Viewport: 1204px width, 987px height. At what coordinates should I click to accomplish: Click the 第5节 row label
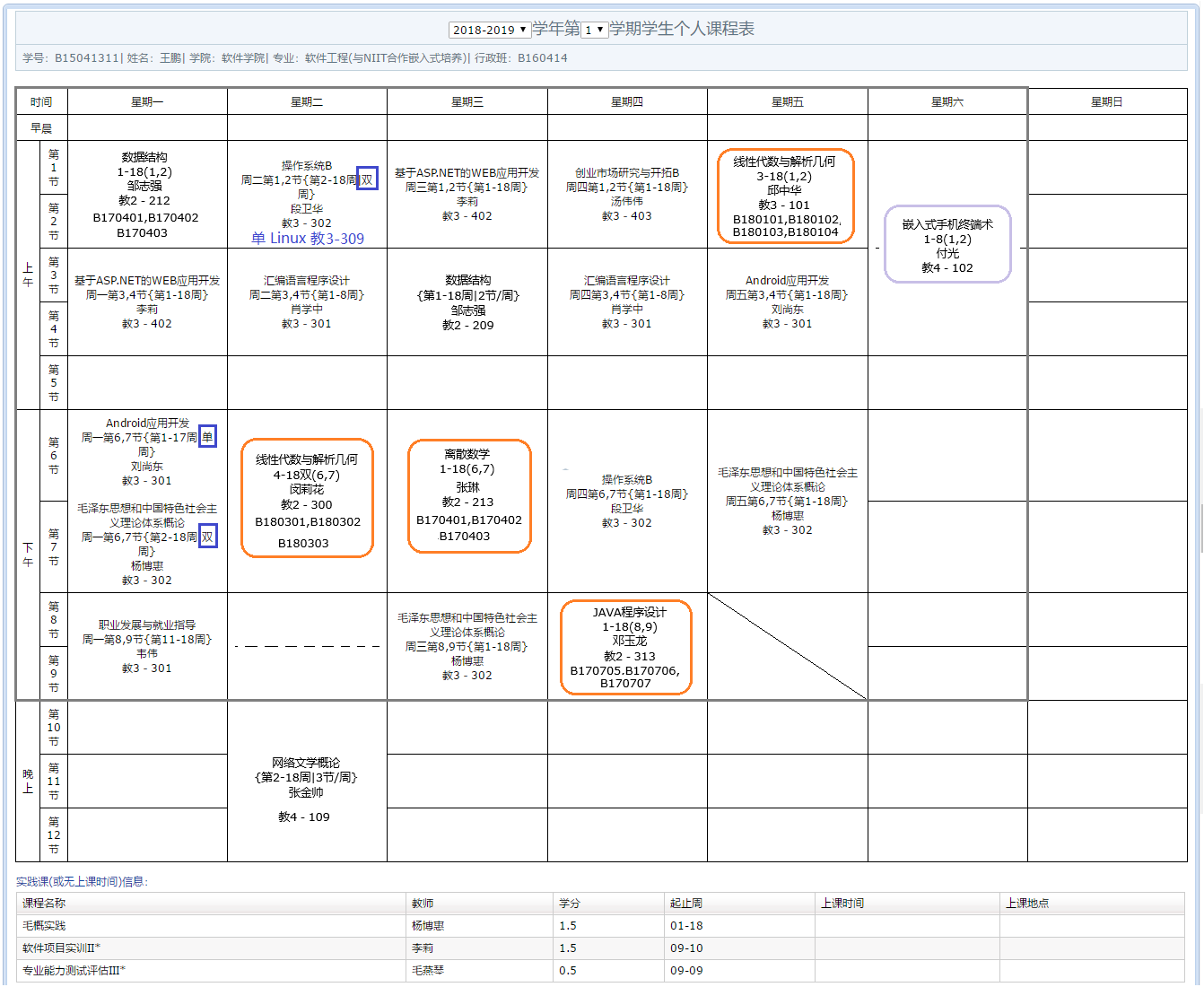click(54, 383)
